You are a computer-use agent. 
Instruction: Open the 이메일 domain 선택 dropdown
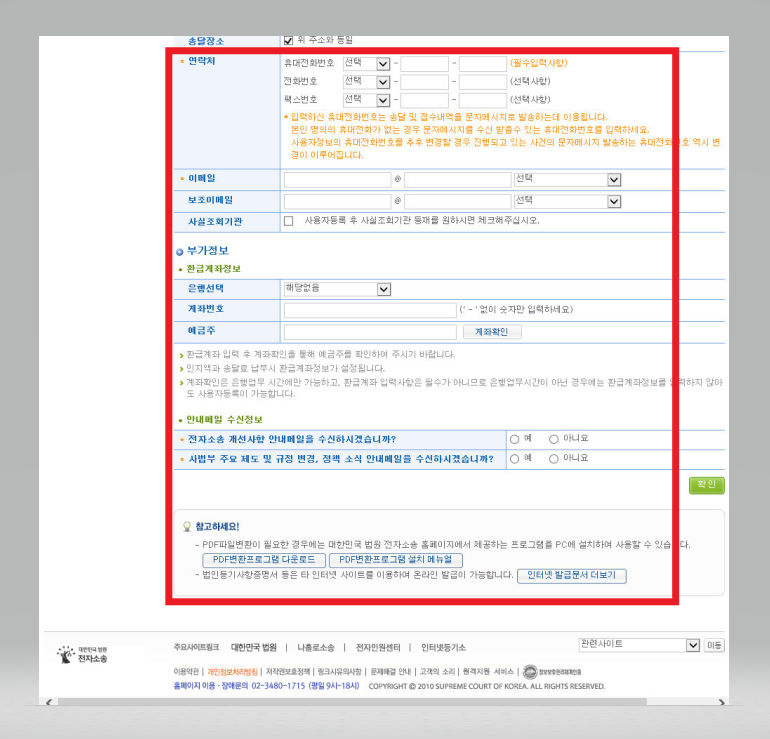[x=567, y=180]
